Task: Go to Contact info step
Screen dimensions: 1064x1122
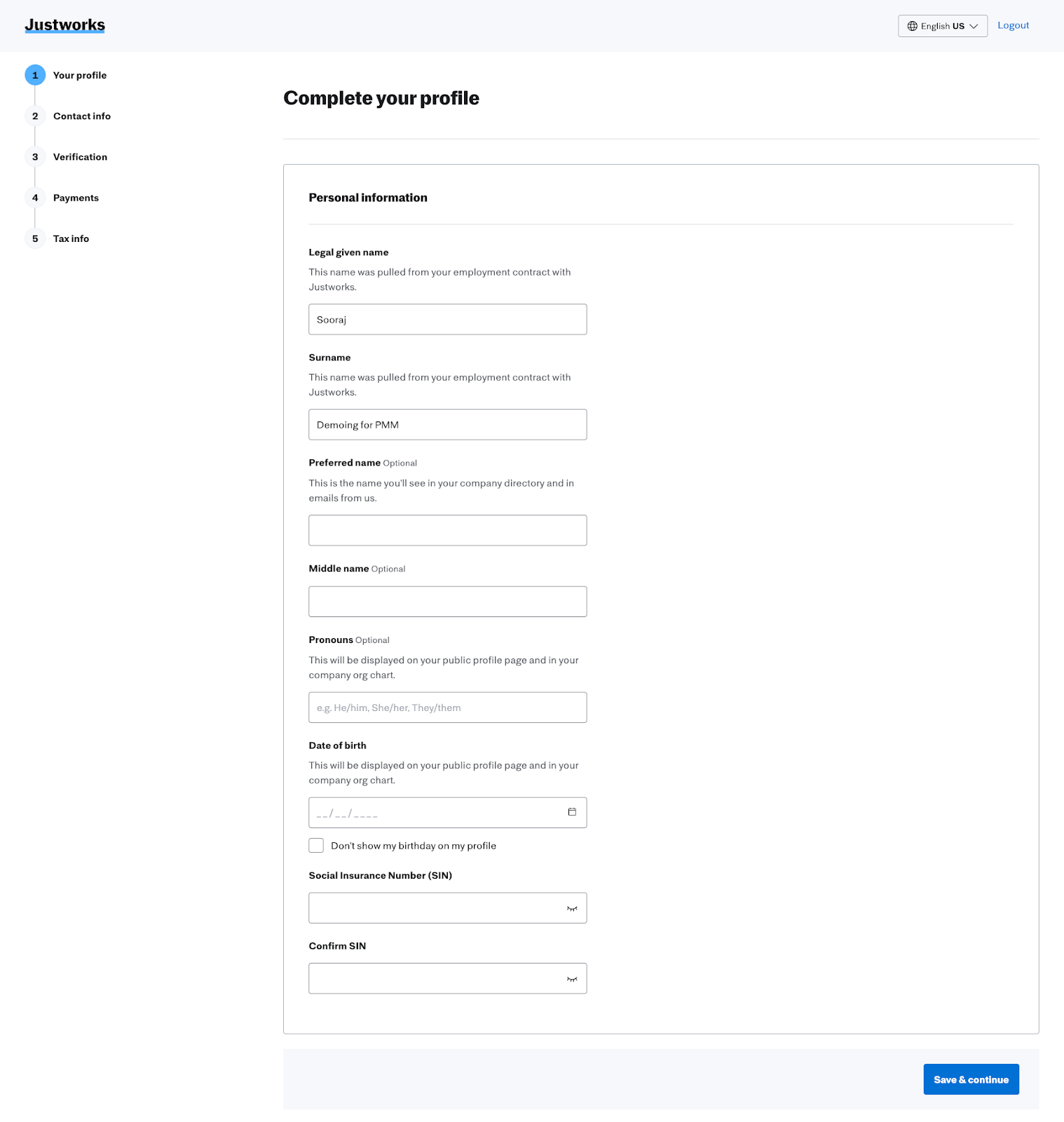Action: click(x=82, y=116)
